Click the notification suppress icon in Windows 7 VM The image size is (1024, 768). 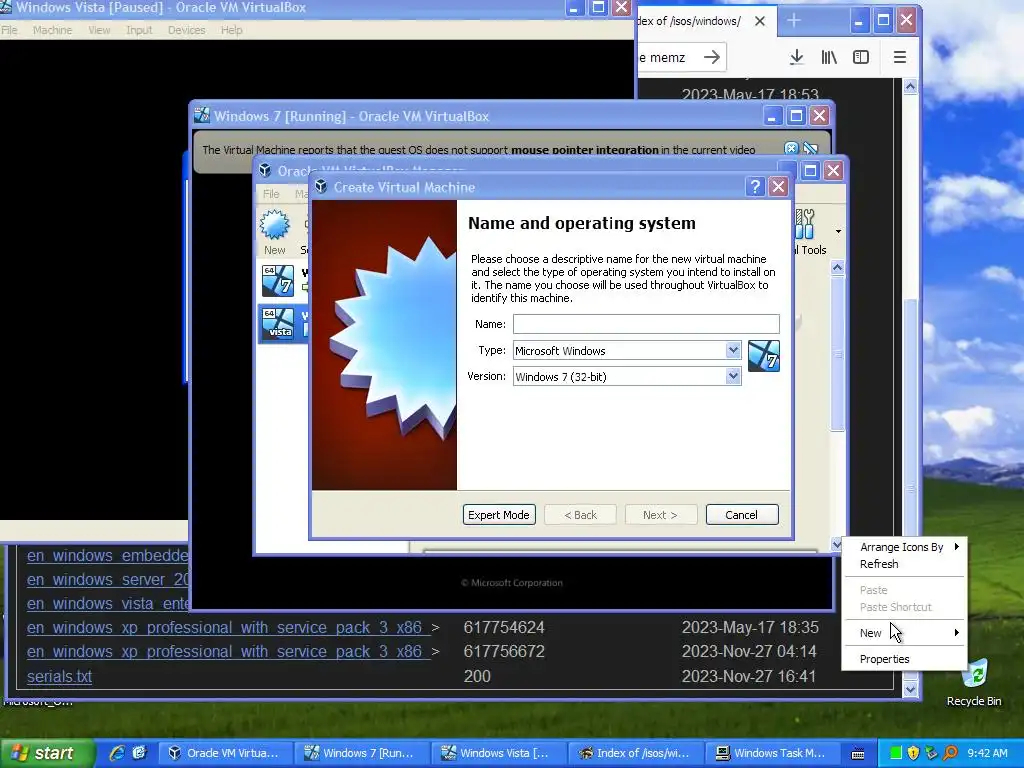coord(810,149)
